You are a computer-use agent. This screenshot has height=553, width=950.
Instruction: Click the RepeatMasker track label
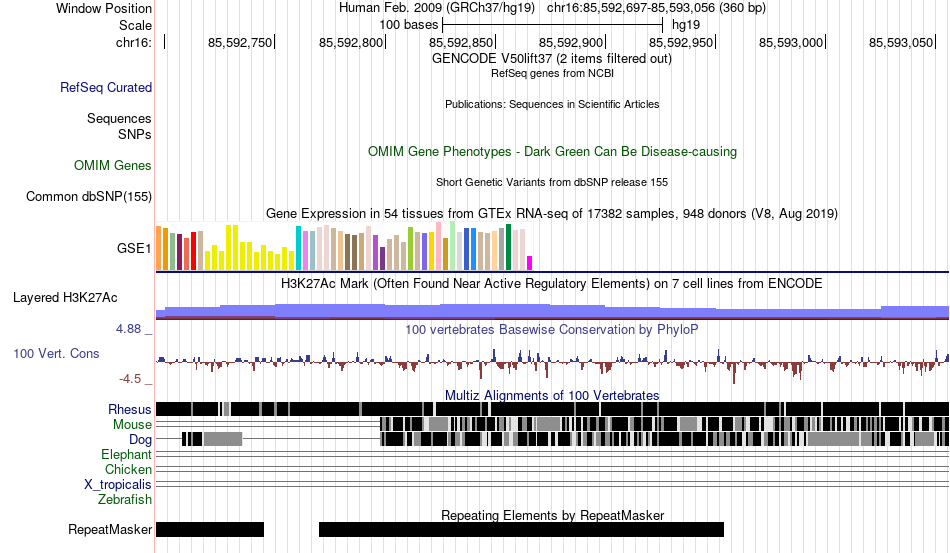[110, 529]
